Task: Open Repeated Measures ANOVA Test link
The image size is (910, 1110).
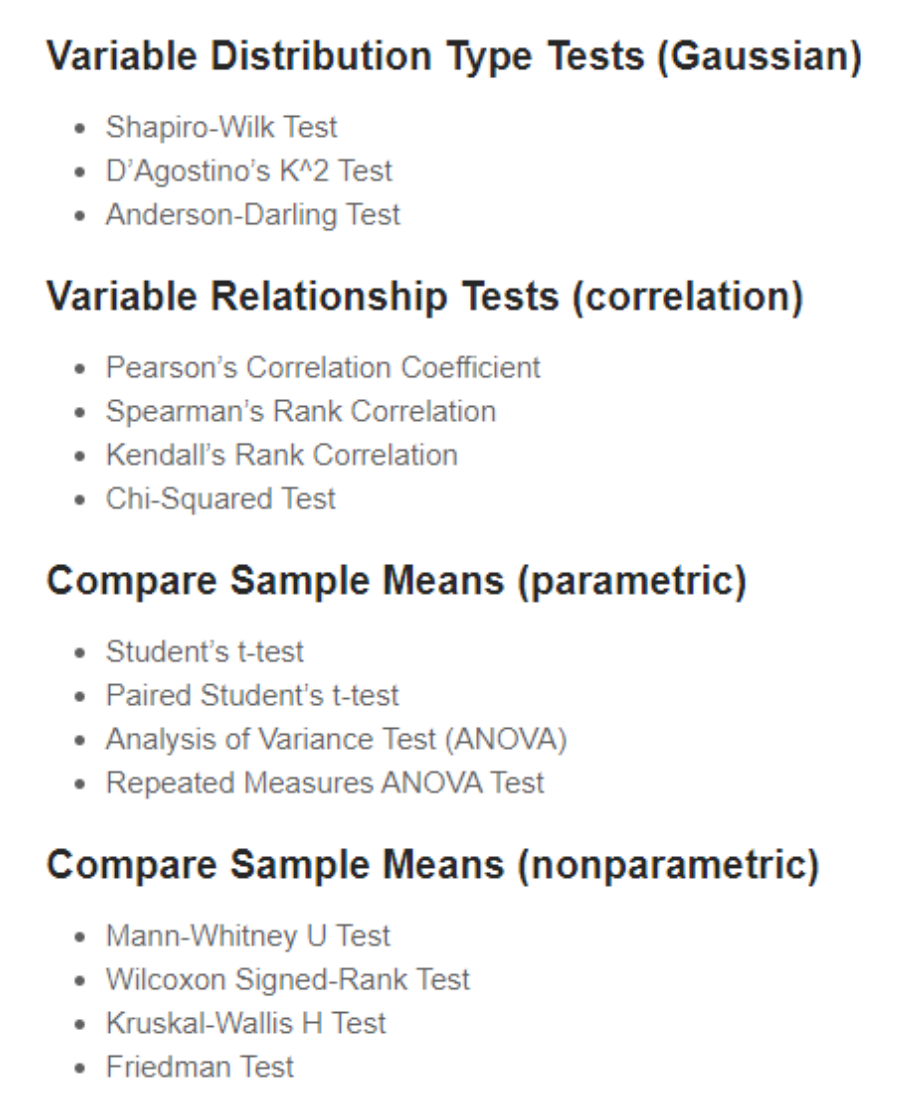Action: (325, 782)
